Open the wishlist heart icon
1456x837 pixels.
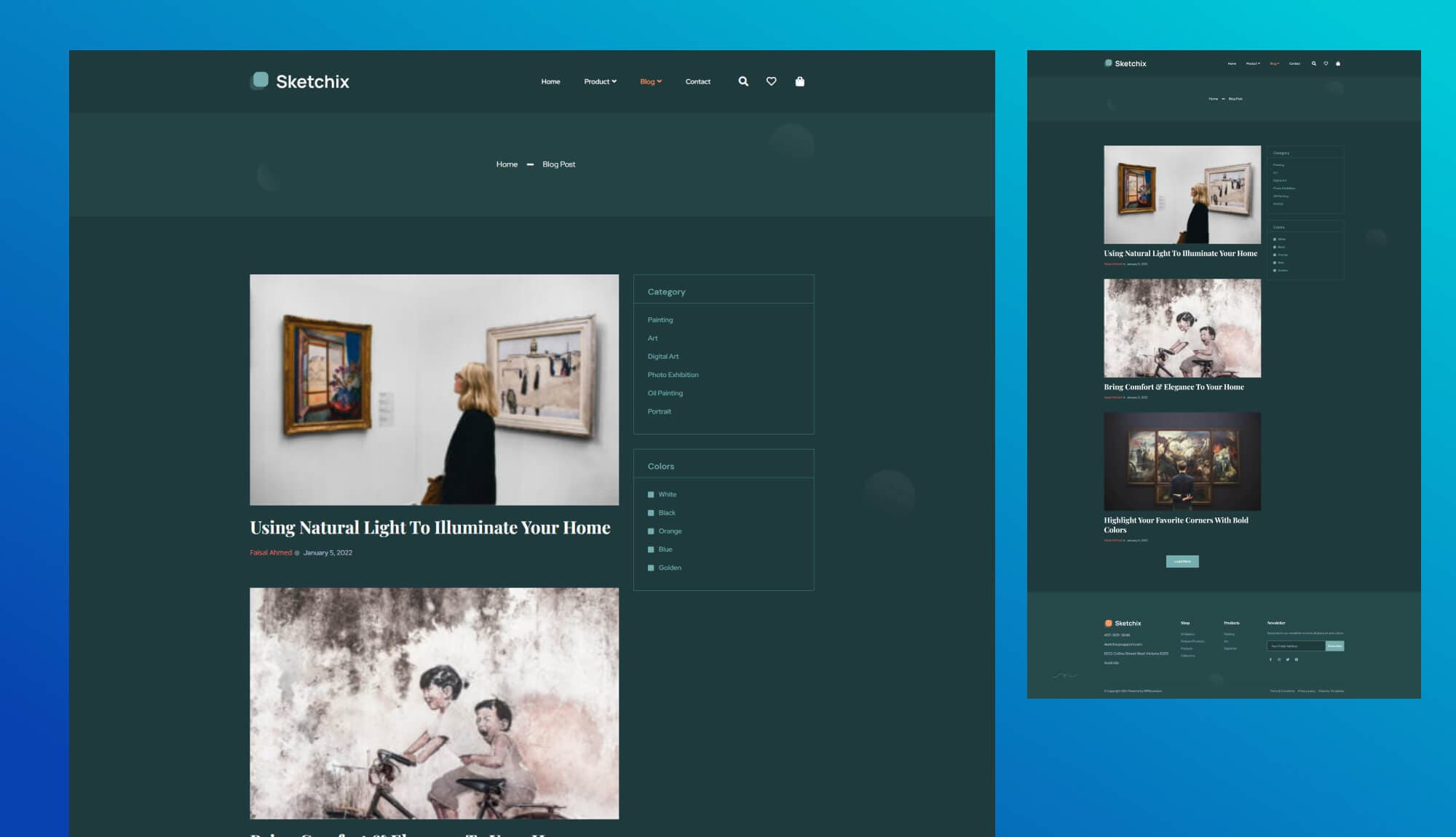coord(771,82)
